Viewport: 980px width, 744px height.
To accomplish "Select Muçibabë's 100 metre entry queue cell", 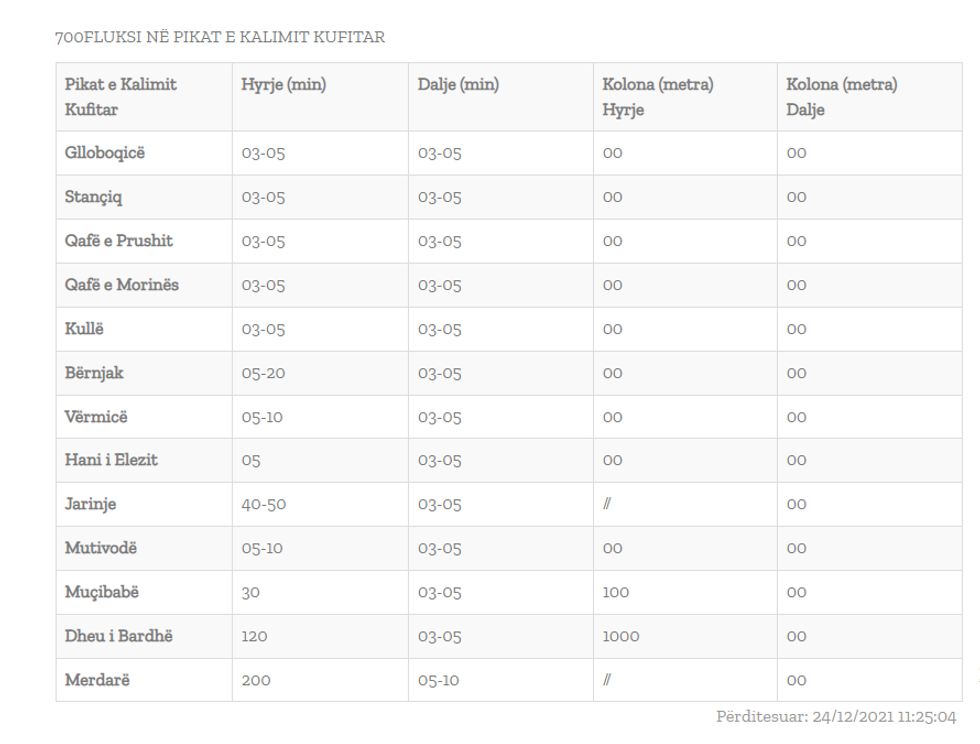I will (615, 592).
